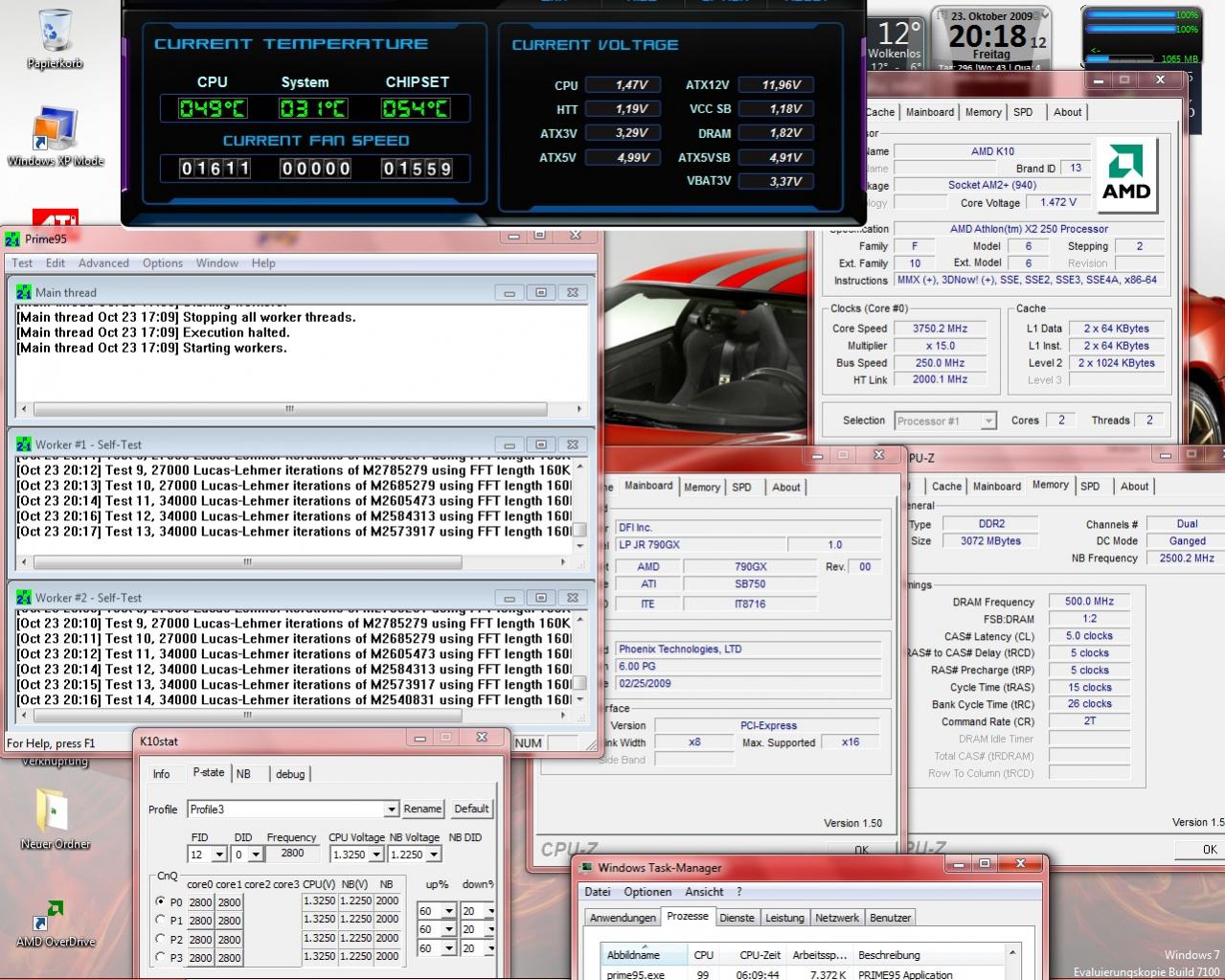Select P0 state radio button
This screenshot has width=1225, height=980.
[x=160, y=901]
